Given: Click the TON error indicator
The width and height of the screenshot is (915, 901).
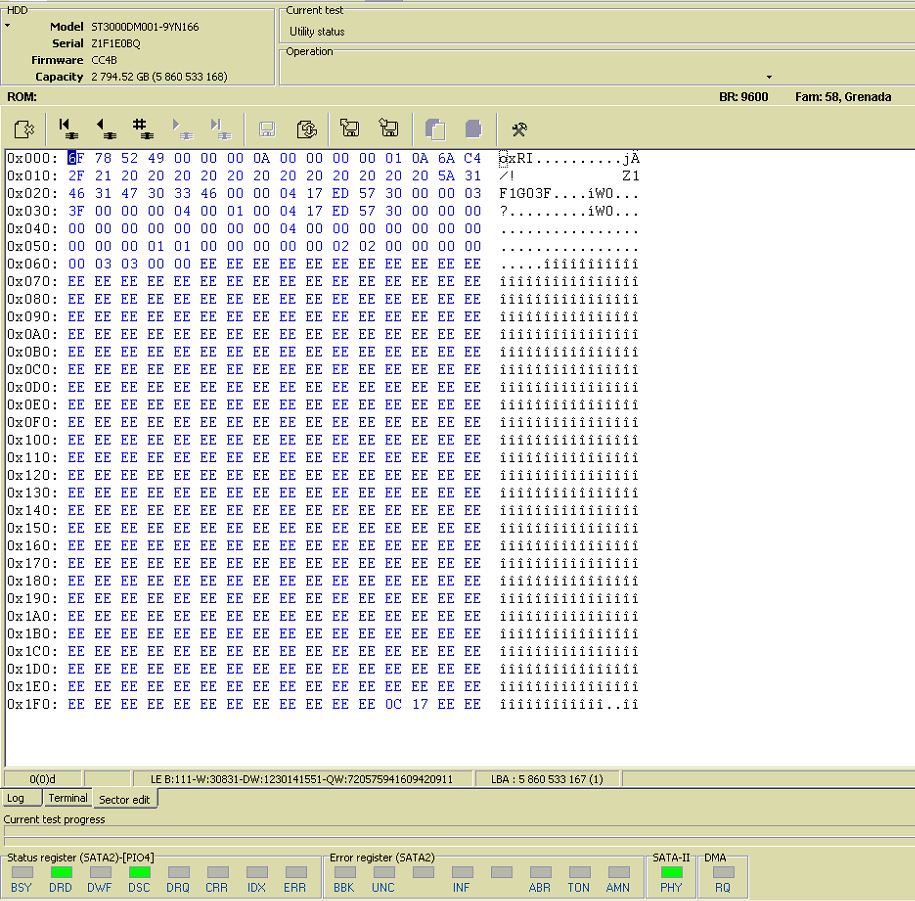Looking at the screenshot, I should (x=579, y=872).
